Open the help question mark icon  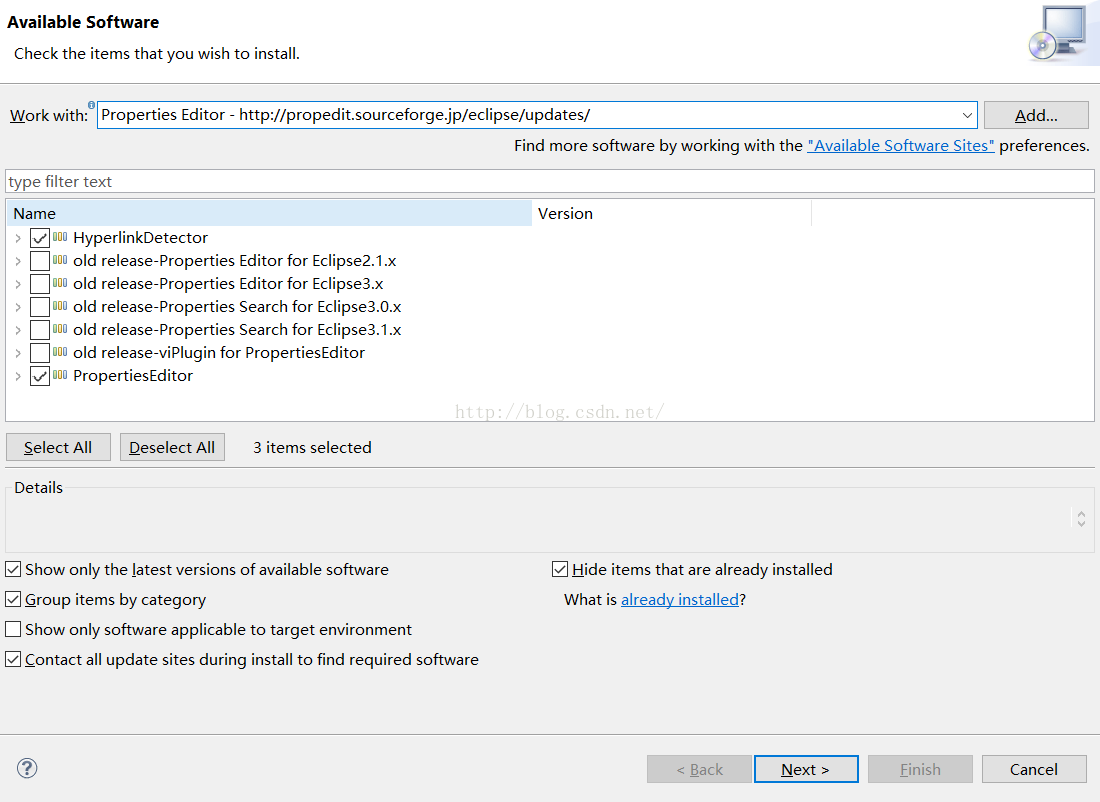27,768
